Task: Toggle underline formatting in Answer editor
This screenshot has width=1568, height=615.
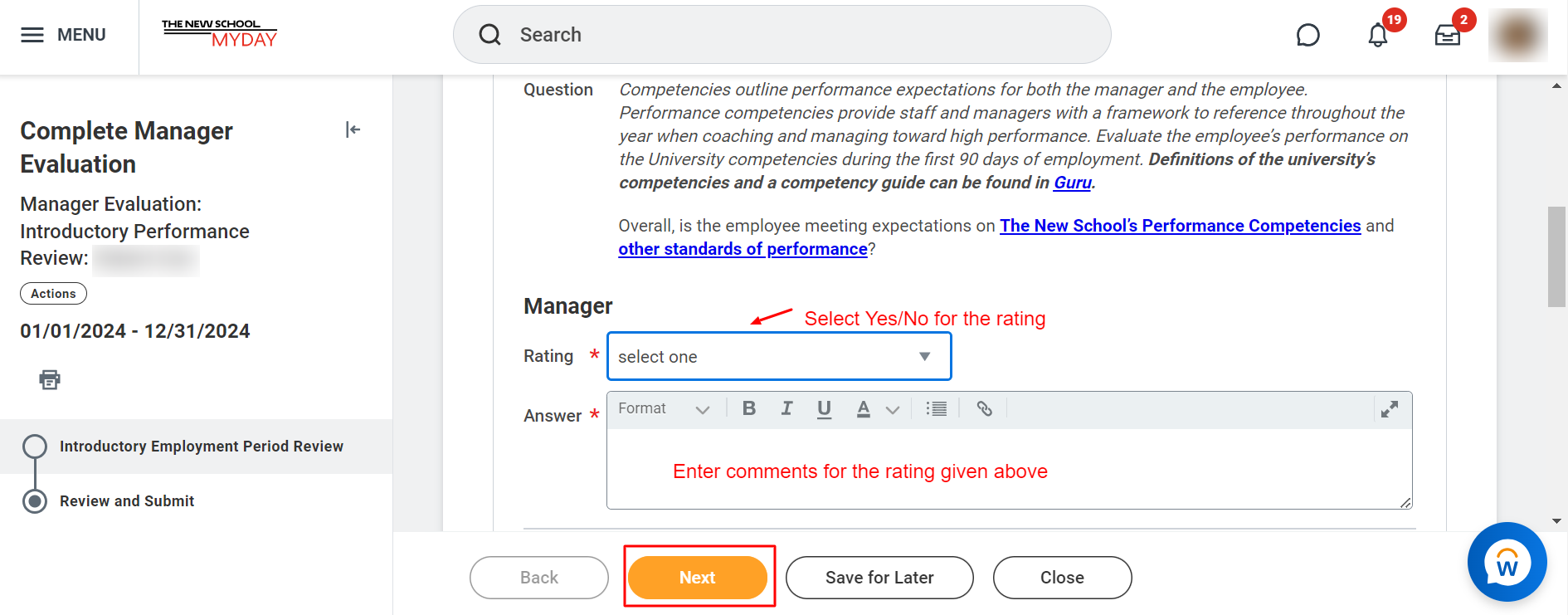Action: pyautogui.click(x=824, y=409)
